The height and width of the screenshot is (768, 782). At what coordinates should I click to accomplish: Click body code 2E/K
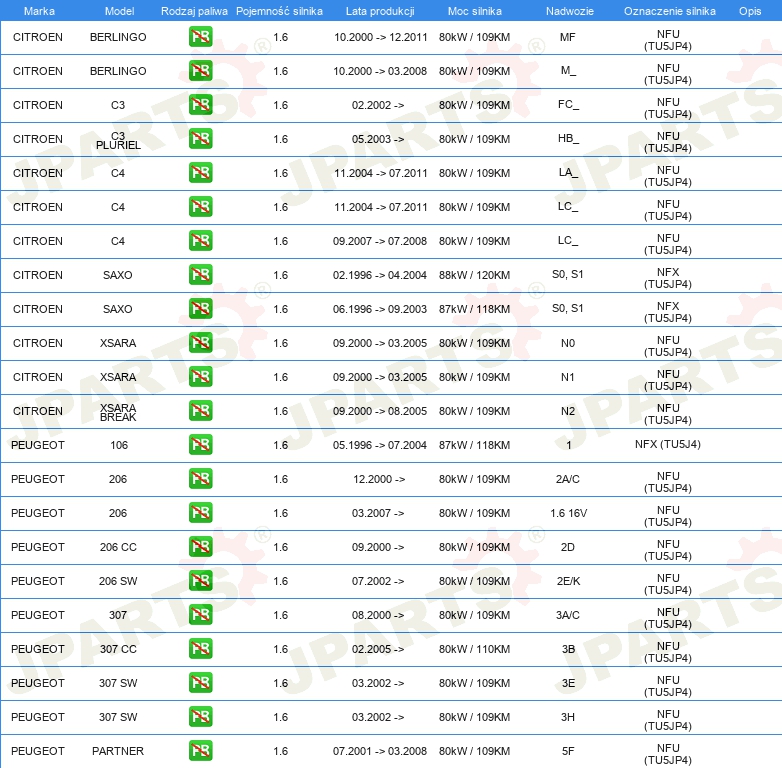pyautogui.click(x=568, y=581)
